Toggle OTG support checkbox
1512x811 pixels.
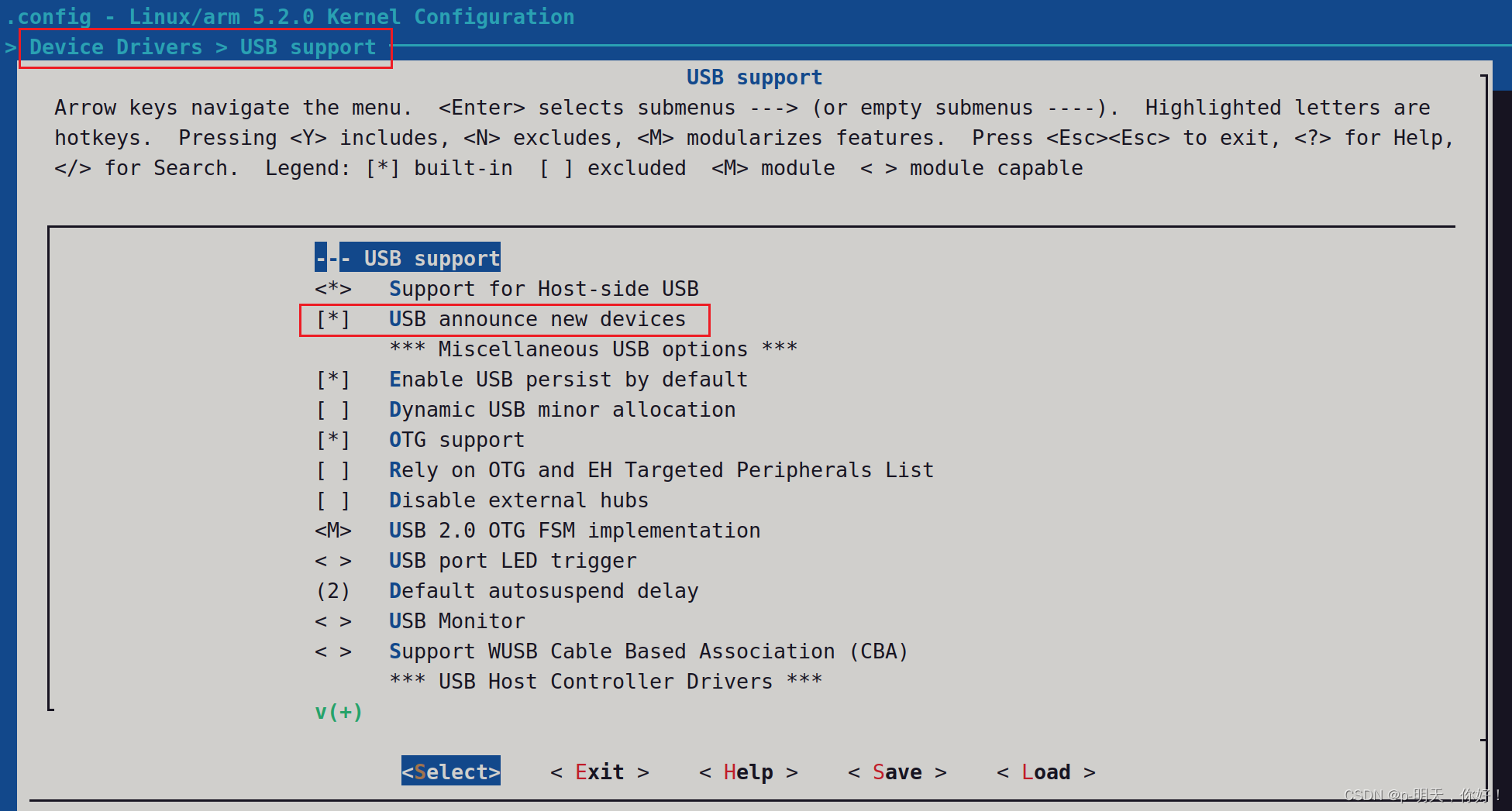point(333,440)
